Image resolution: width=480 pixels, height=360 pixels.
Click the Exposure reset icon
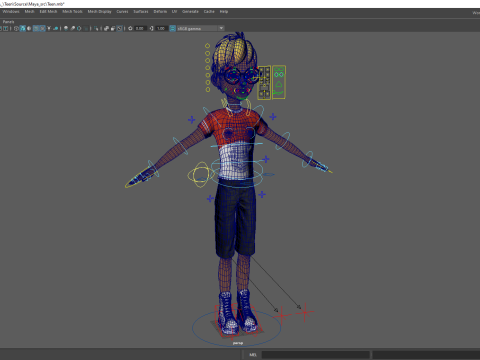pos(130,28)
